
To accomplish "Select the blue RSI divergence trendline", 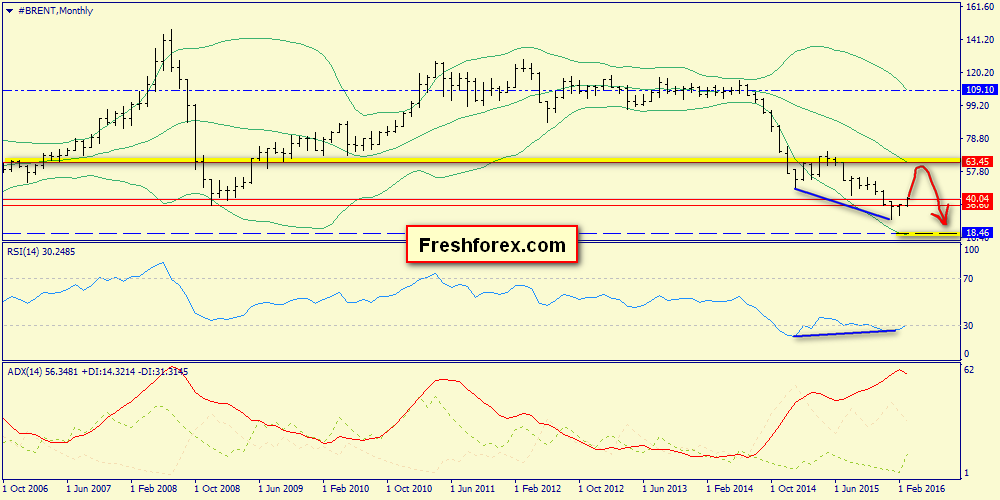I will tap(845, 333).
